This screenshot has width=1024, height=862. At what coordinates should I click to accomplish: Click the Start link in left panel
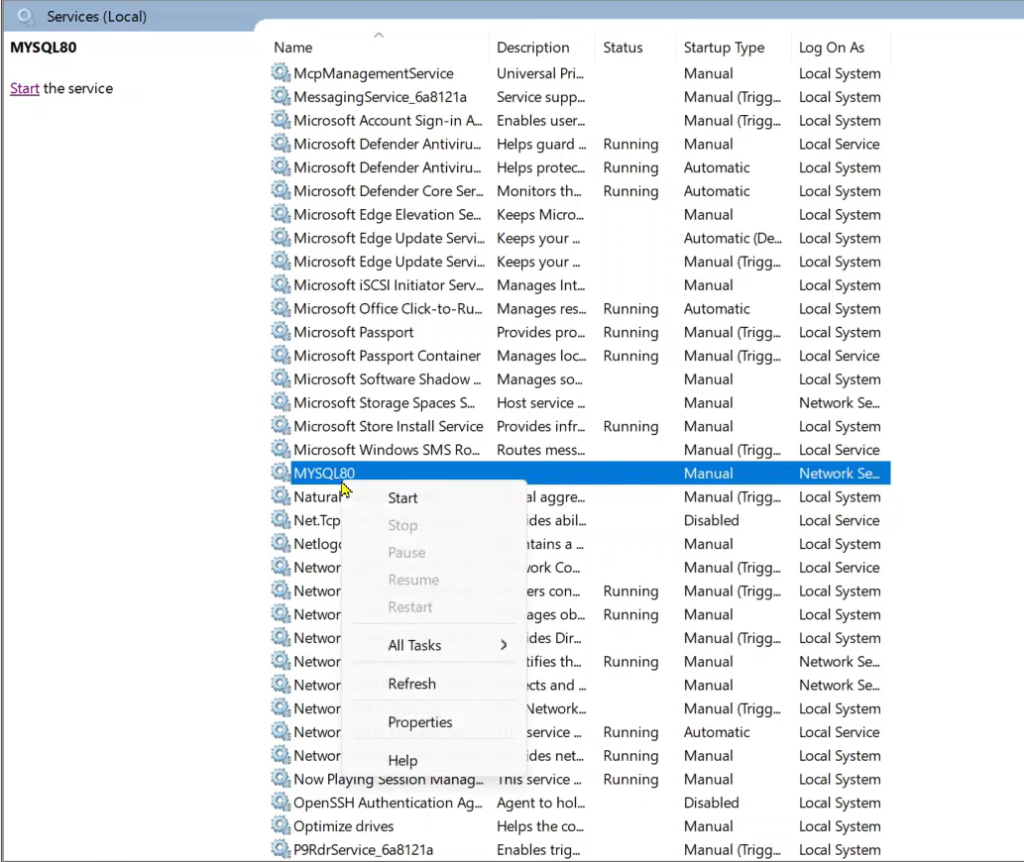click(x=24, y=88)
